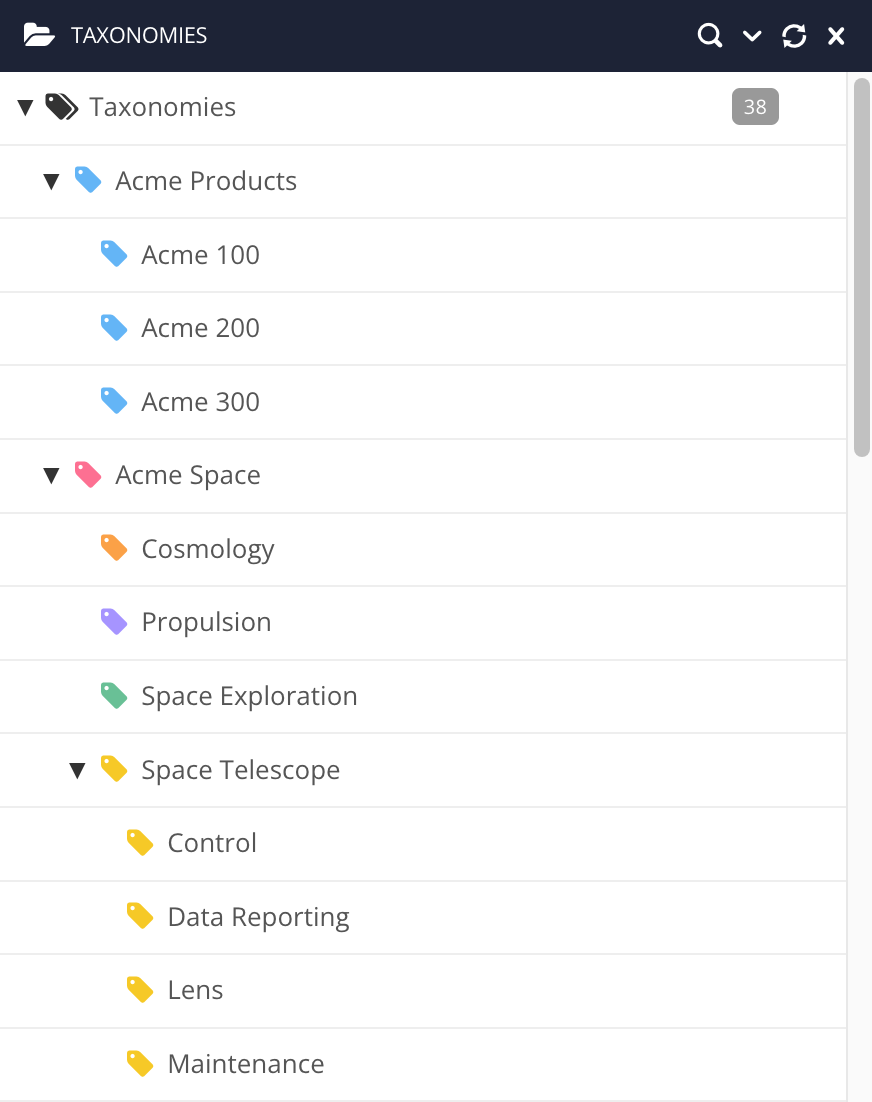Click the refresh icon in the header

pyautogui.click(x=794, y=35)
